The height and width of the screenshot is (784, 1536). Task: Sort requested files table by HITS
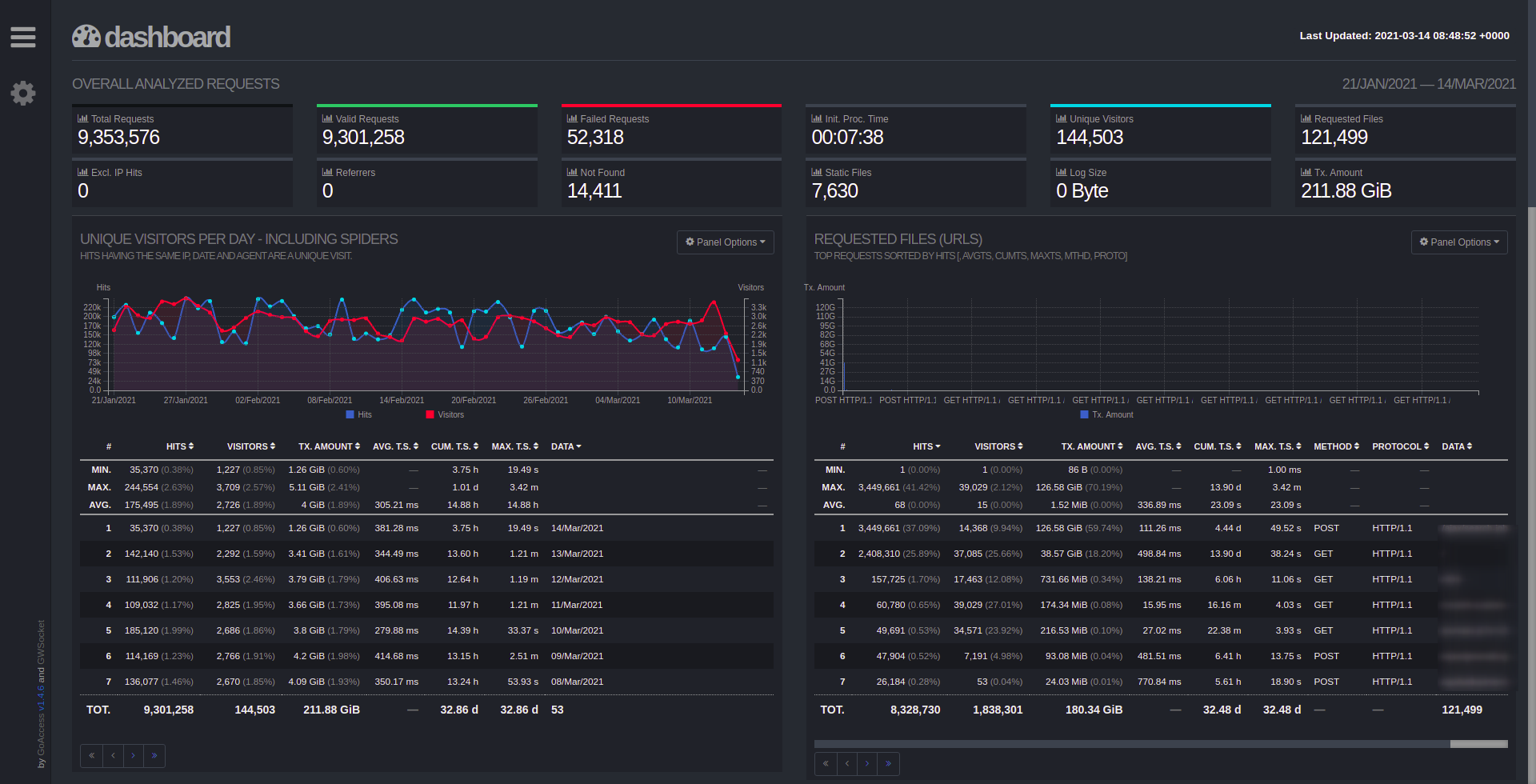(927, 446)
